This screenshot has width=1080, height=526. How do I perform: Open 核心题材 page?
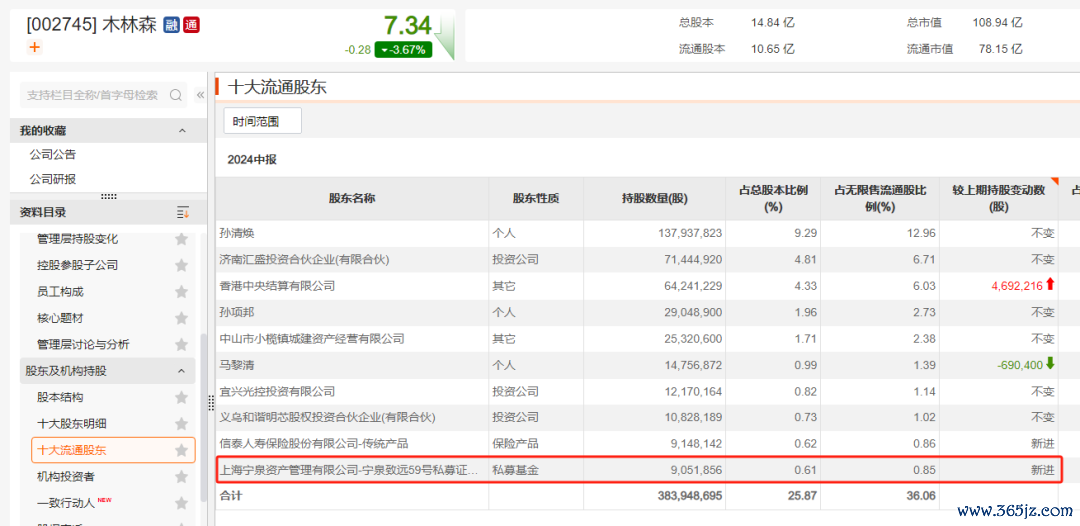(61, 318)
